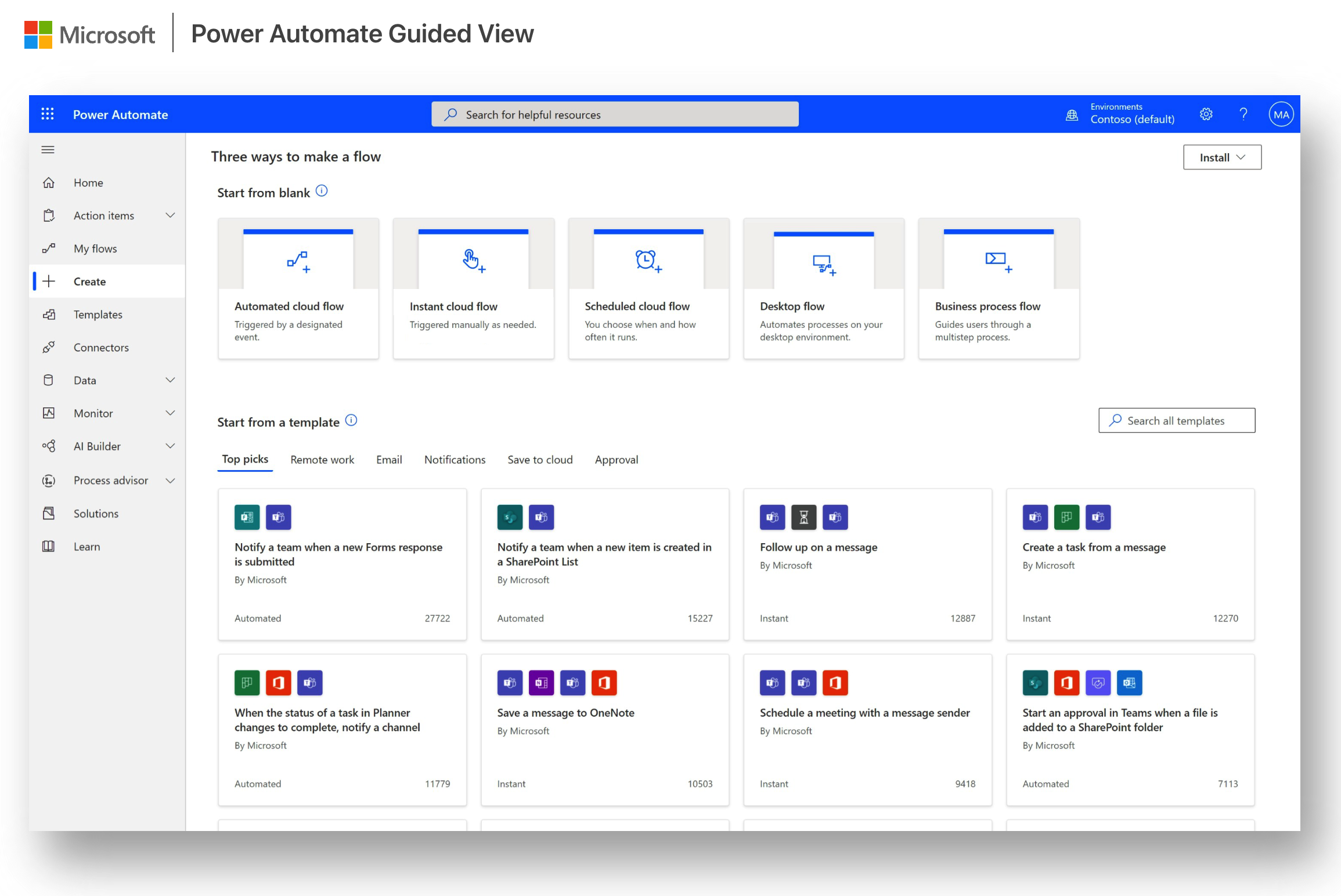Click the Planner icon on the task status template

(x=247, y=682)
